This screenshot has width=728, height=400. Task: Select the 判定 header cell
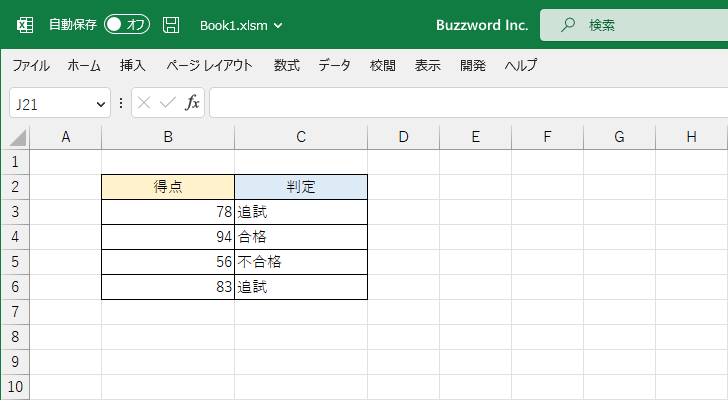(301, 187)
